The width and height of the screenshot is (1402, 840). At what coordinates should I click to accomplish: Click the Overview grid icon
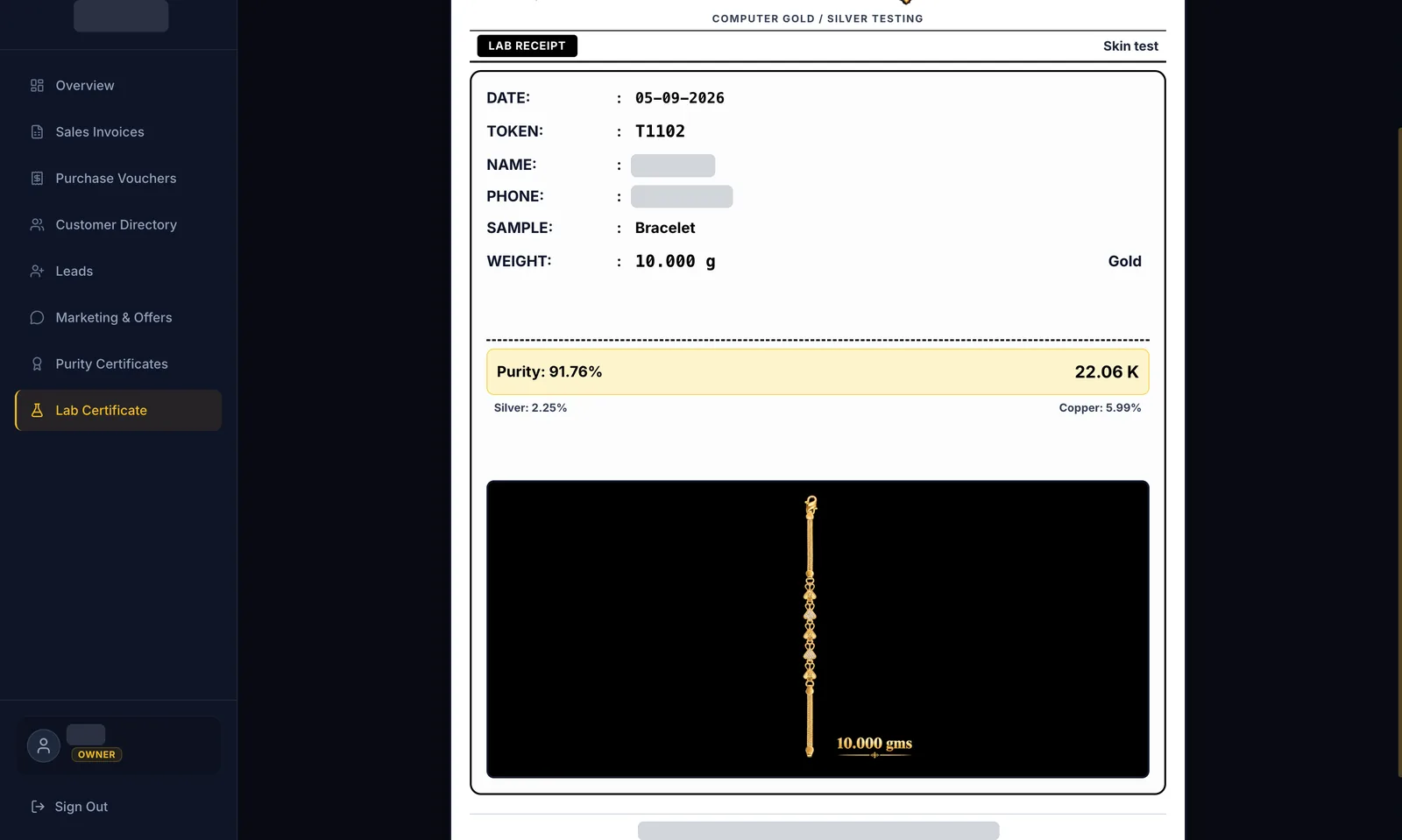(37, 86)
